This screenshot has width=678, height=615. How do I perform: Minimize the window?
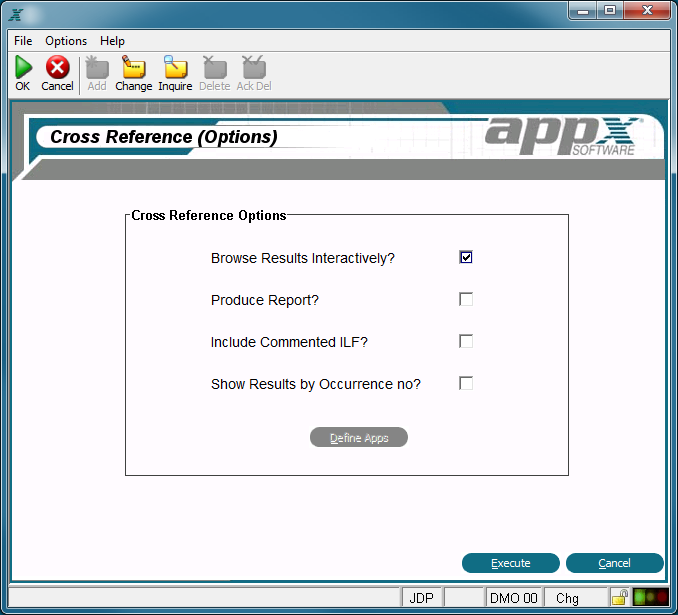(x=583, y=10)
